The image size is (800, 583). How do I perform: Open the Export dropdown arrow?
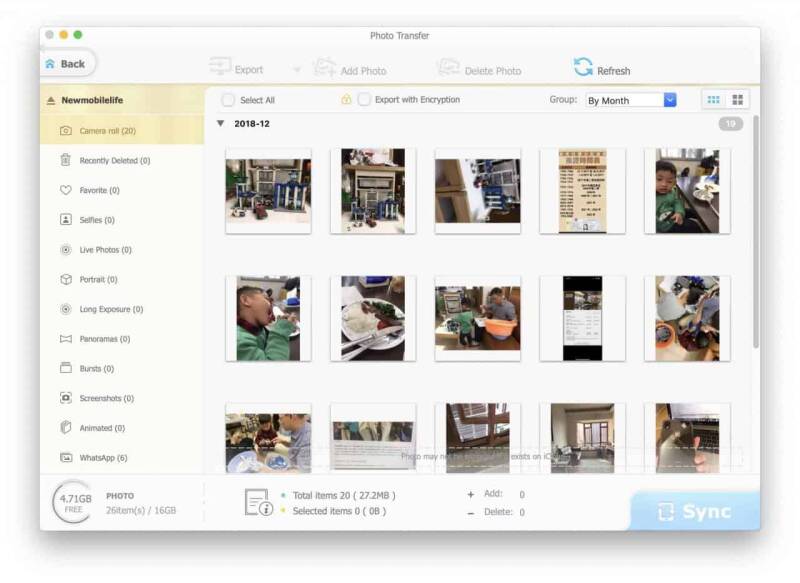point(296,69)
